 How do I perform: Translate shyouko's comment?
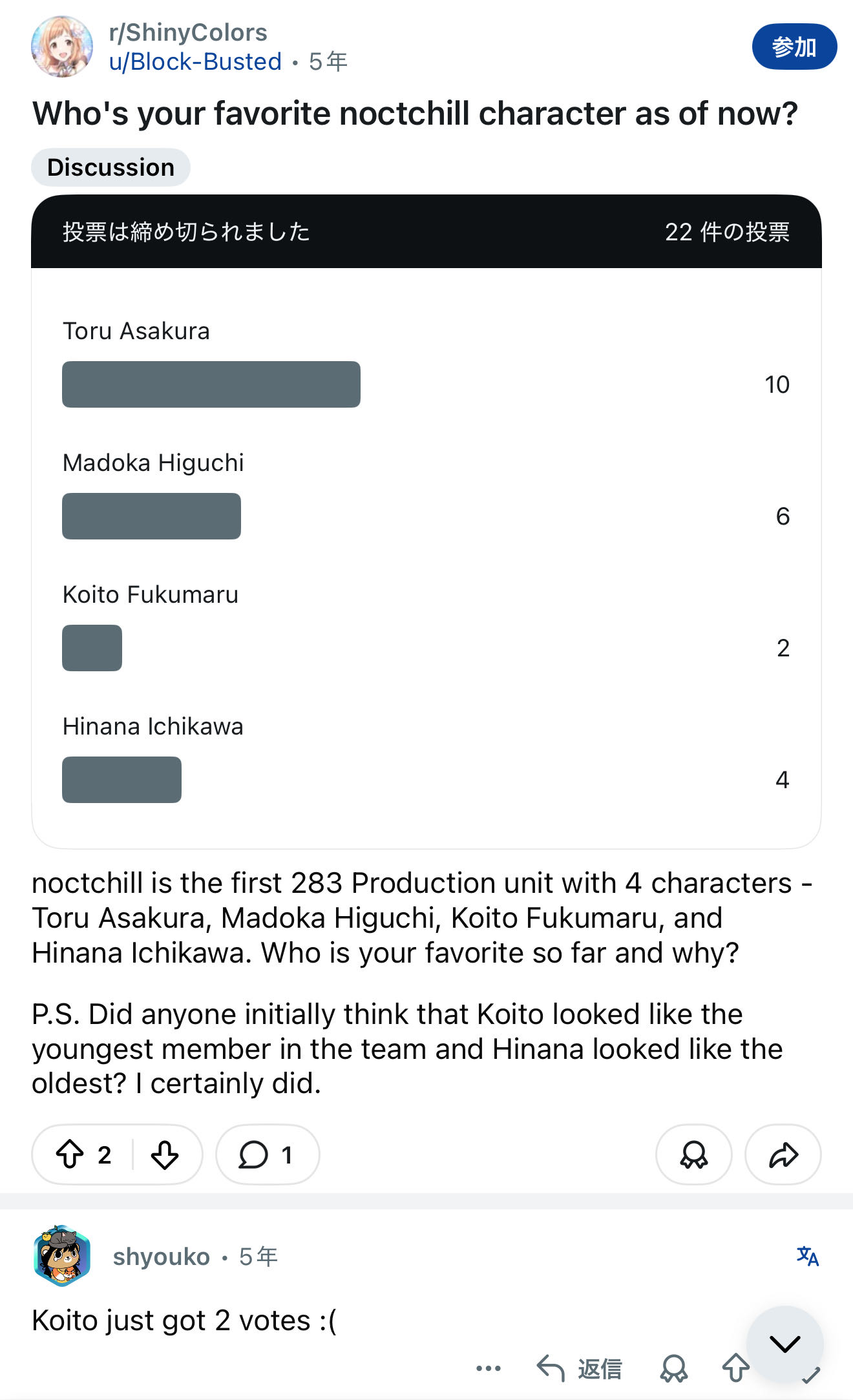[807, 1256]
